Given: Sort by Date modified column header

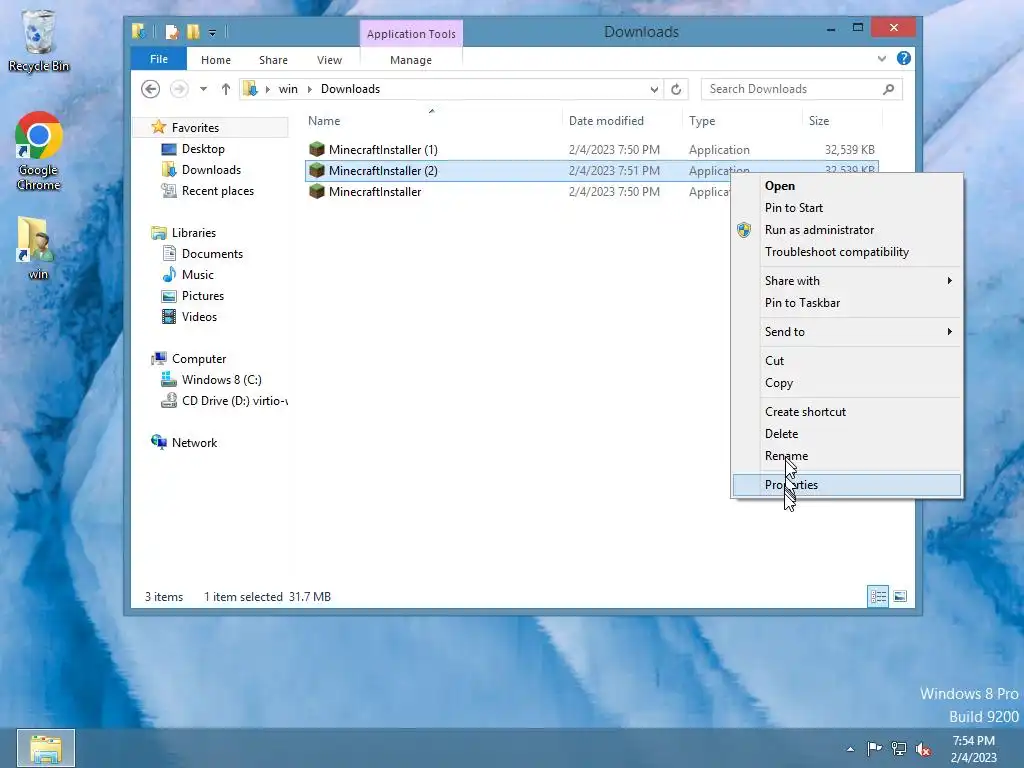Looking at the screenshot, I should pyautogui.click(x=622, y=121).
